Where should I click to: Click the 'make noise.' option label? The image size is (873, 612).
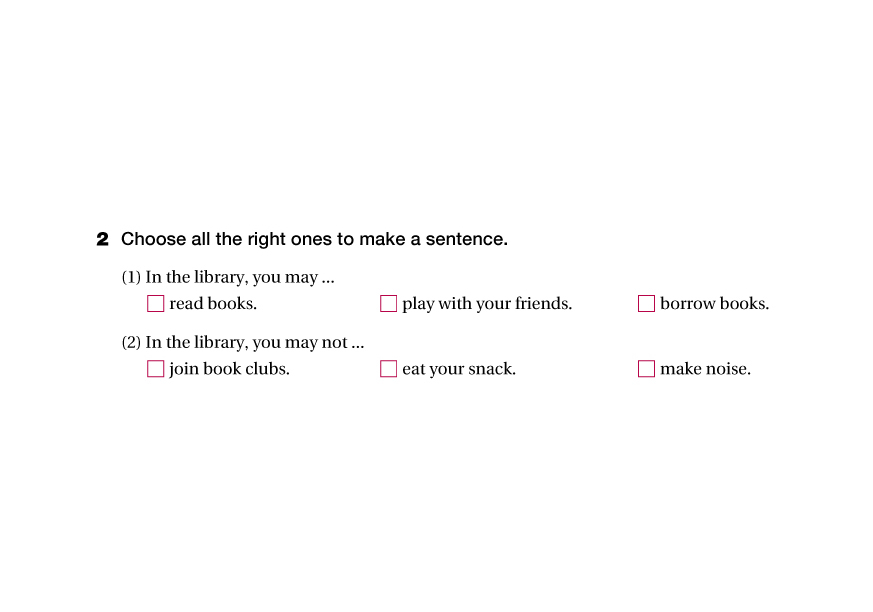point(705,369)
